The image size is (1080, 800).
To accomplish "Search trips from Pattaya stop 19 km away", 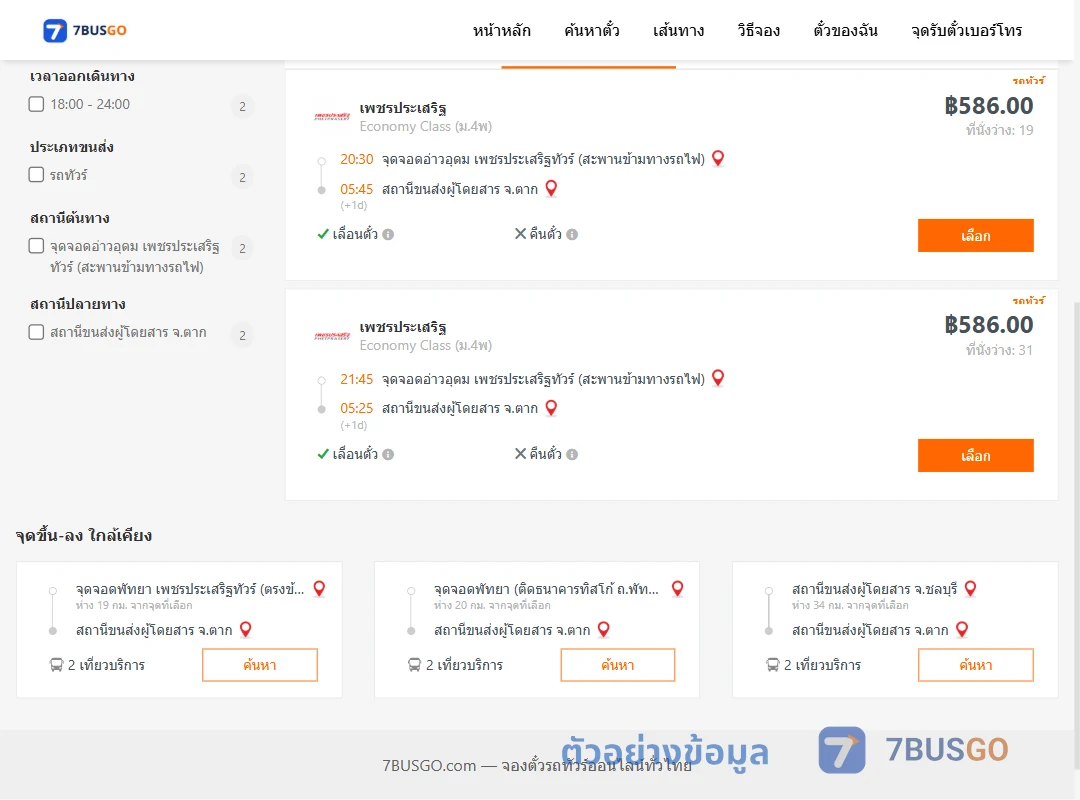I will point(260,665).
